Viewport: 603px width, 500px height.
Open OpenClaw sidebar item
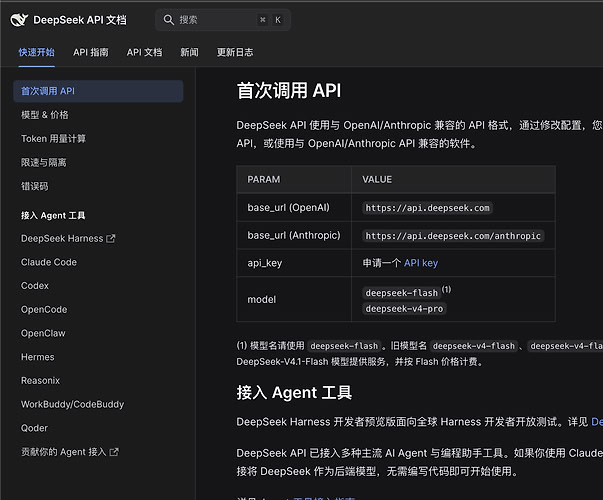(43, 333)
